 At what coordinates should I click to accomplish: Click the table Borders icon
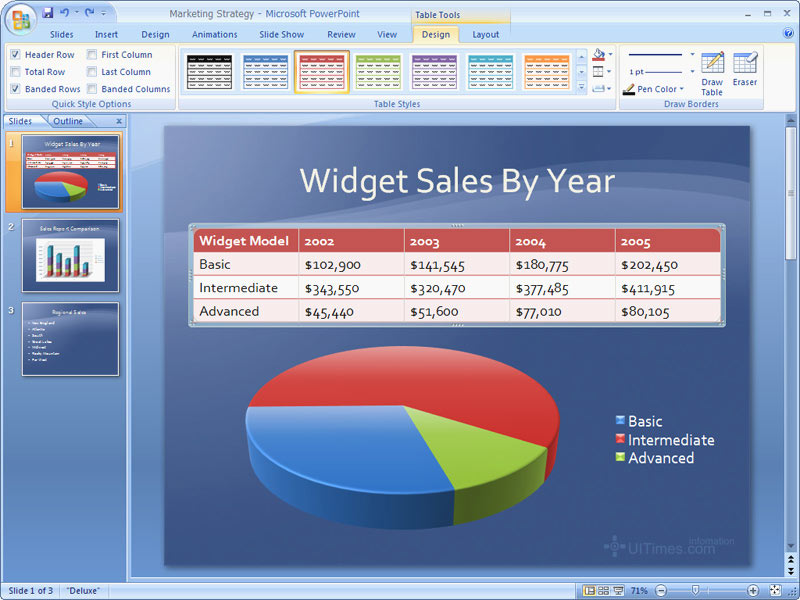(598, 71)
